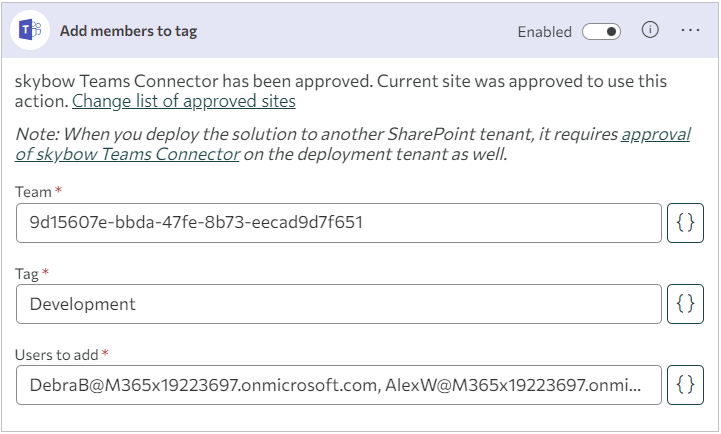721x434 pixels.
Task: Click the Users to add label
Action: pyautogui.click(x=57, y=355)
